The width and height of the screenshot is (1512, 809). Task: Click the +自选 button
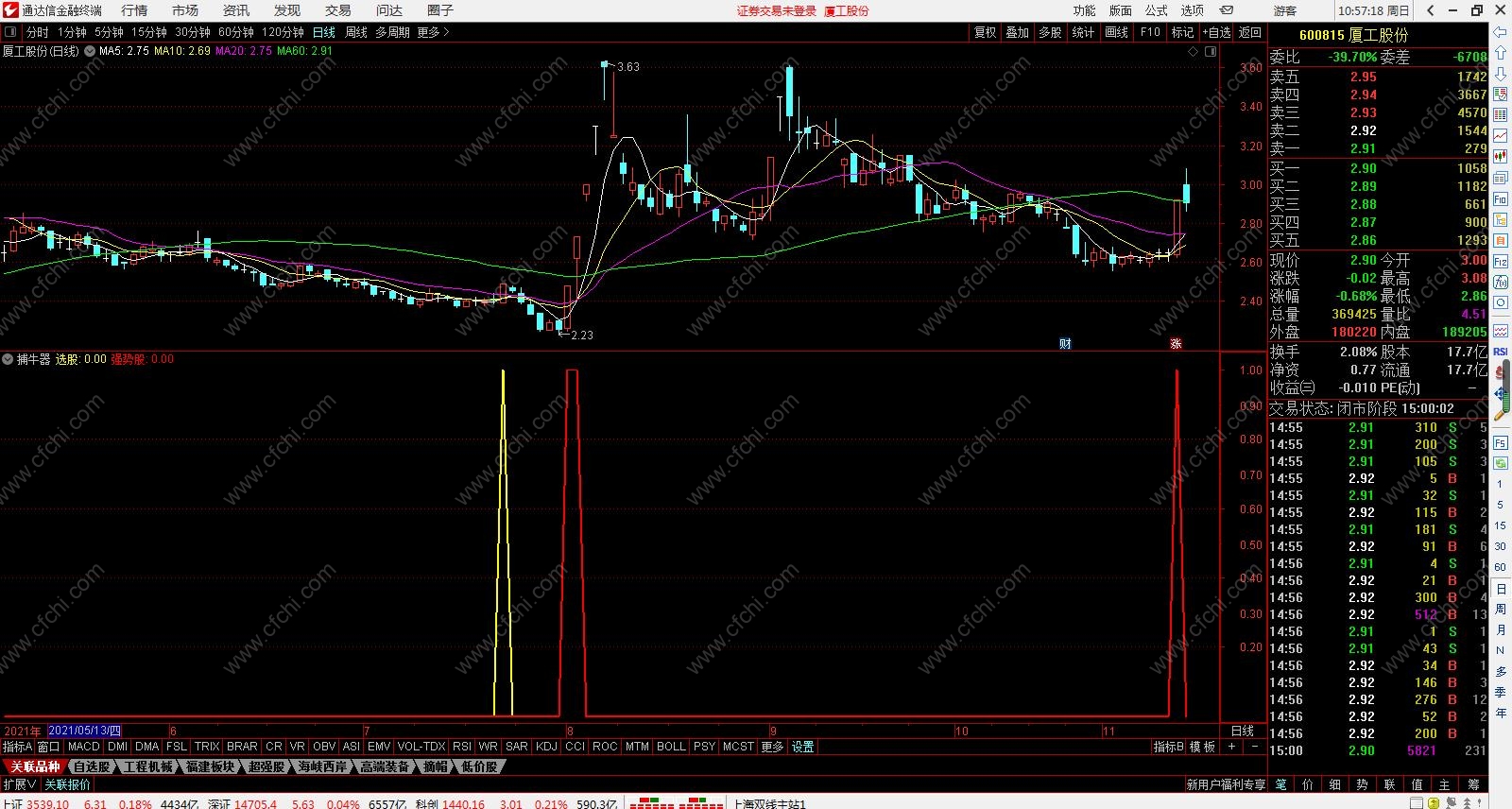pyautogui.click(x=1217, y=32)
